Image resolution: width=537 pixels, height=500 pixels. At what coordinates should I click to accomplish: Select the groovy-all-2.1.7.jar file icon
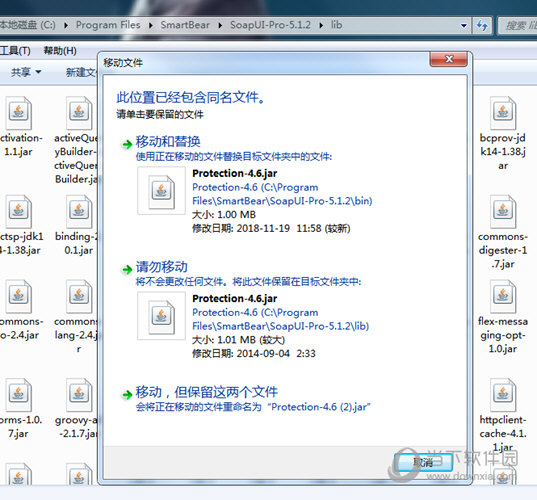coord(79,395)
